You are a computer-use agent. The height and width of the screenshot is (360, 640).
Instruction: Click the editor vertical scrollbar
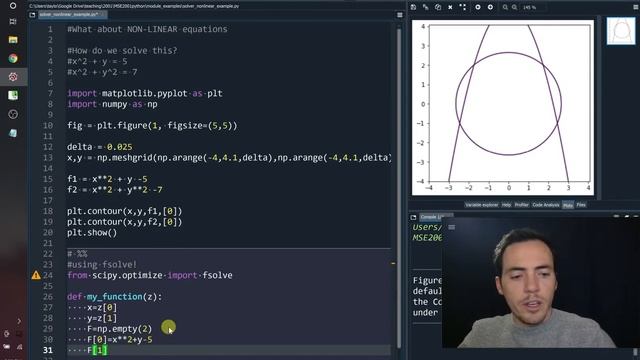tap(399, 188)
